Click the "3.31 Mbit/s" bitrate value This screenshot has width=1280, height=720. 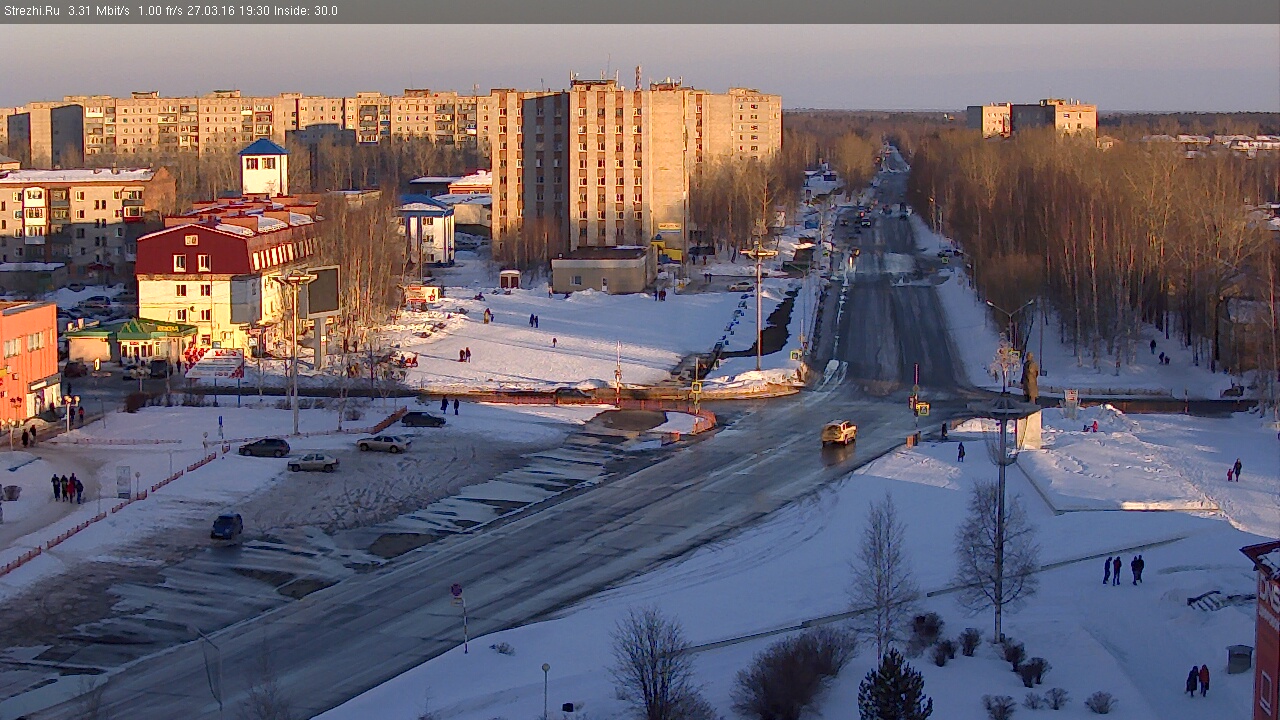pos(99,11)
